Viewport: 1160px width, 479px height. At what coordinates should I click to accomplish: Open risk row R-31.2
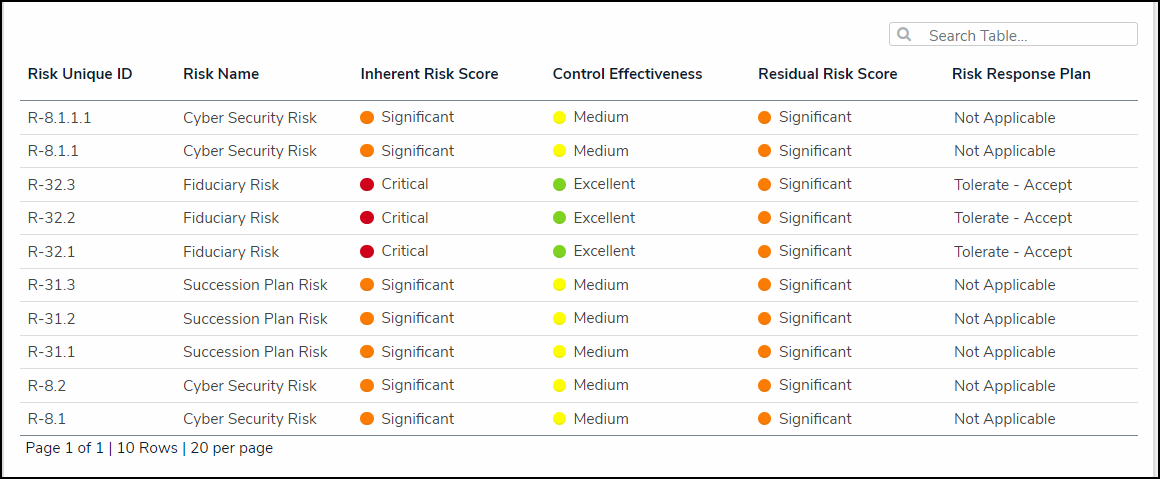52,319
